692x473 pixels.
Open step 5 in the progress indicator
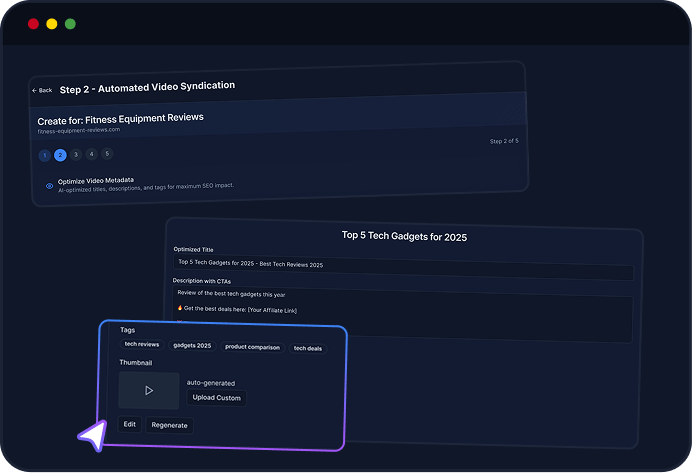[x=107, y=153]
